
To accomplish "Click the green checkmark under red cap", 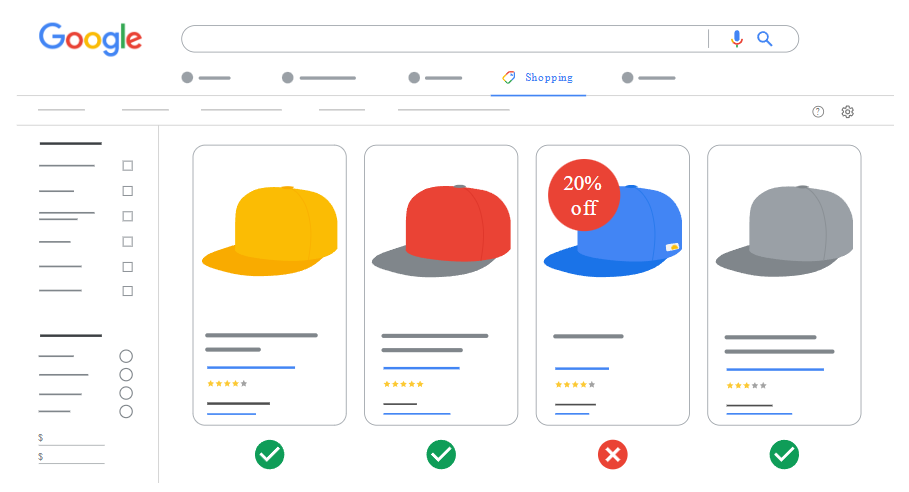I will click(441, 454).
